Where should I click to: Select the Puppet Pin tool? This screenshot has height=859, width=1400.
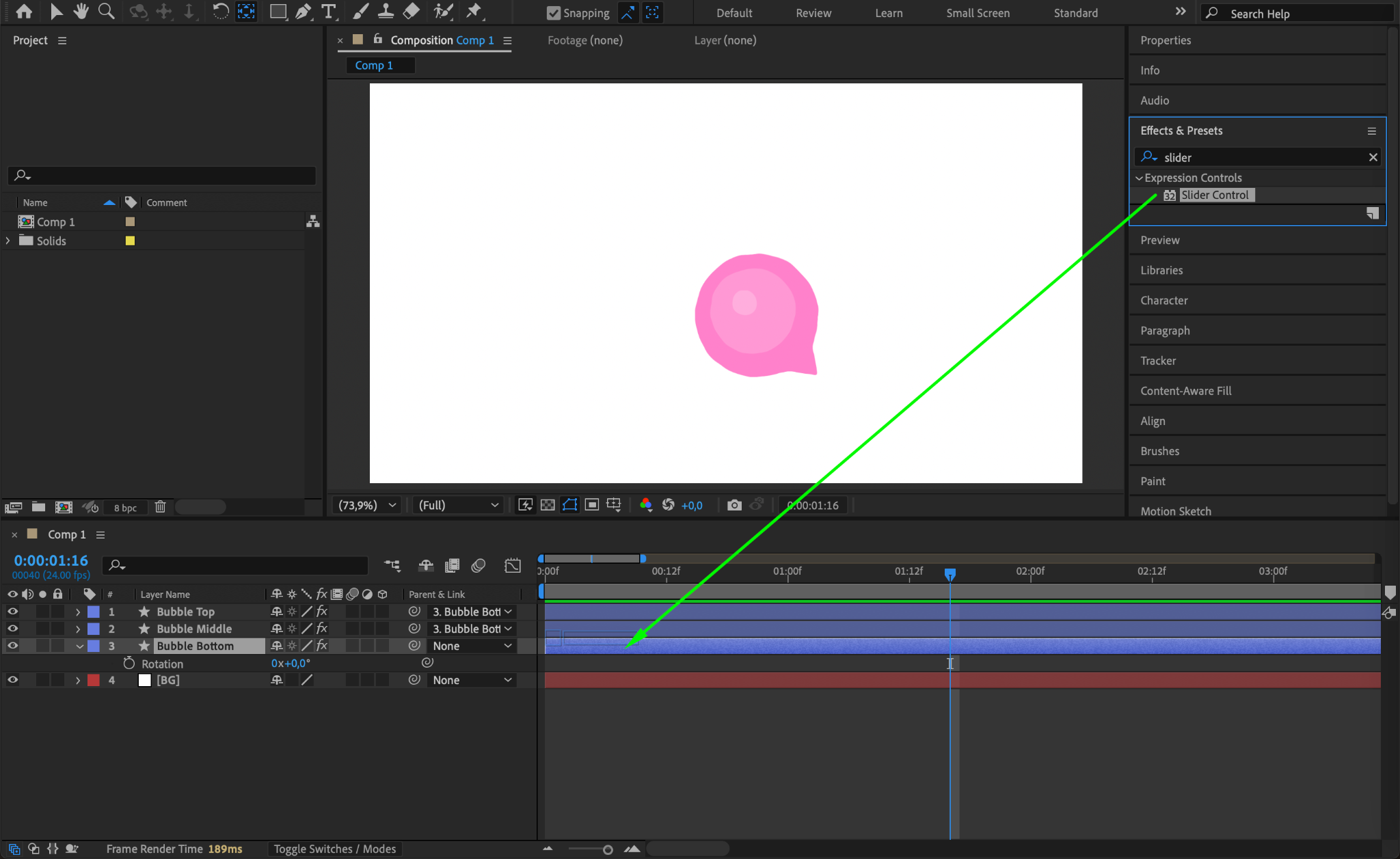[x=473, y=12]
